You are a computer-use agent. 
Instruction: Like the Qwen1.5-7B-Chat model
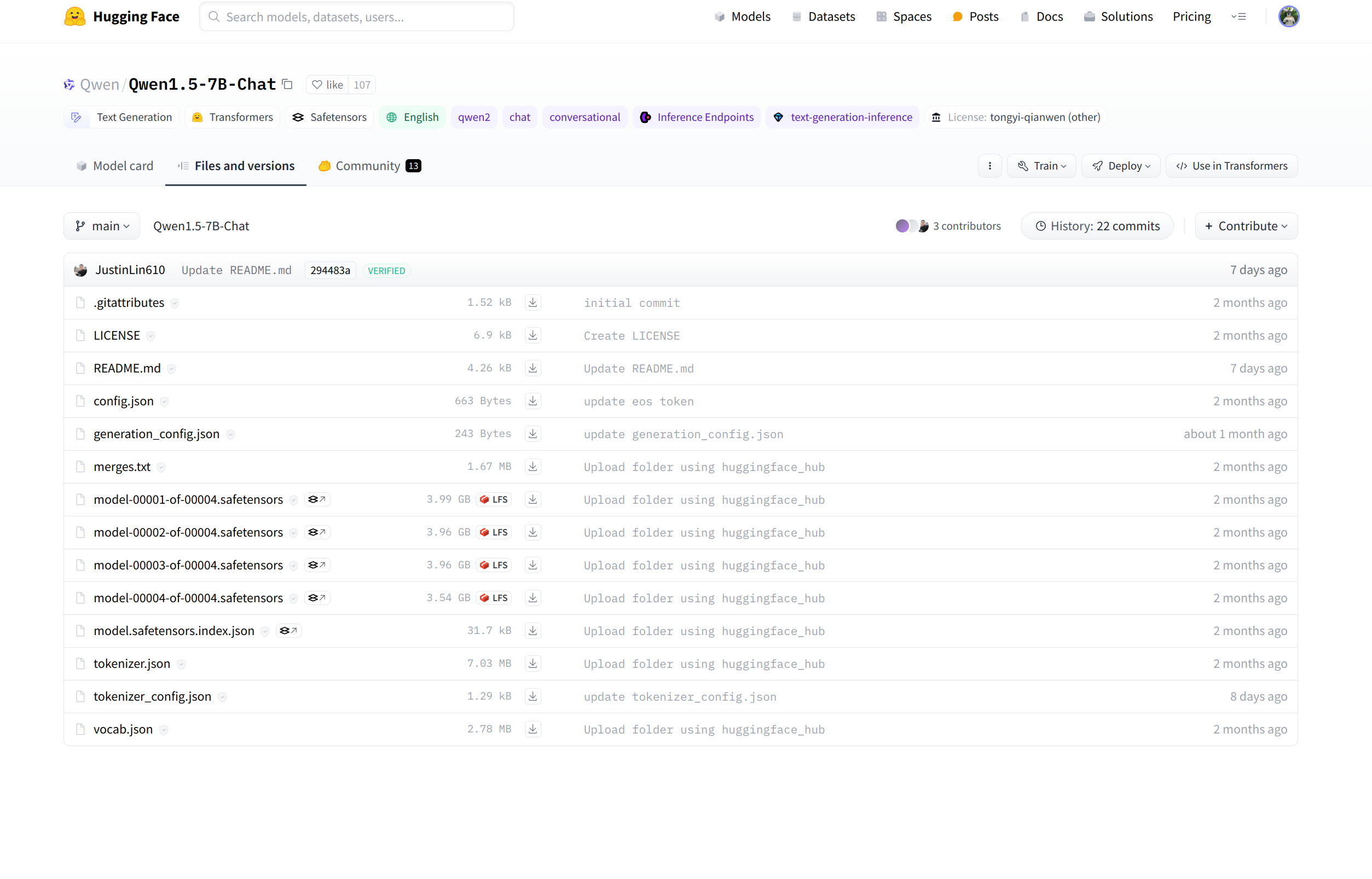click(328, 84)
